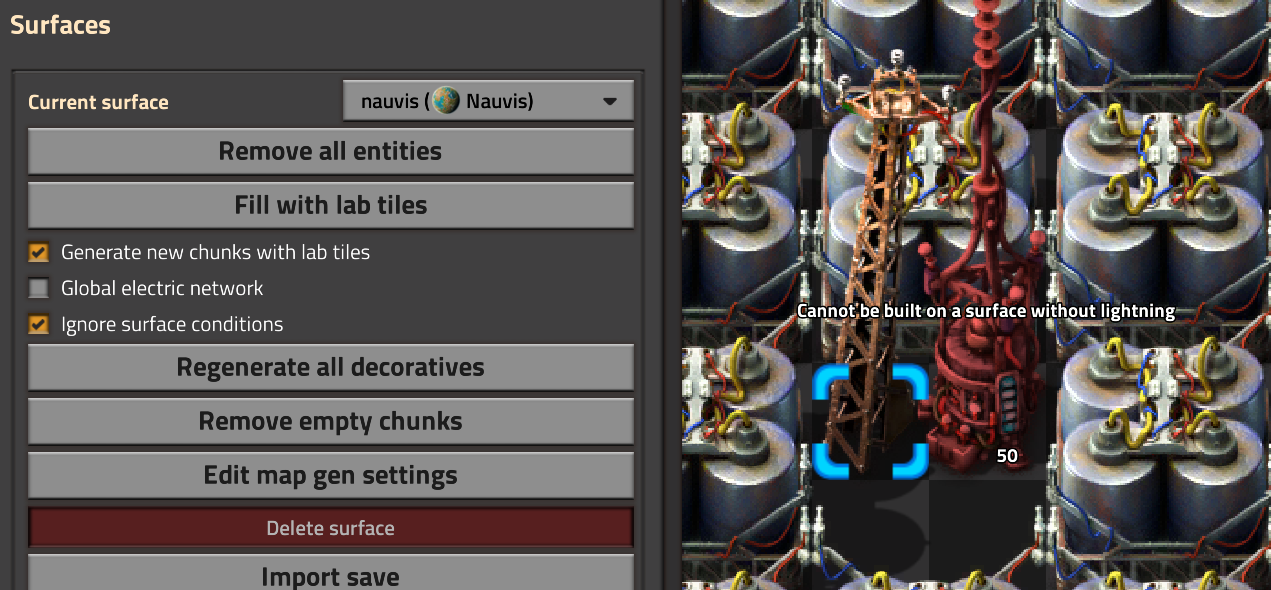Open Edit map gen settings
The image size is (1271, 590).
330,475
